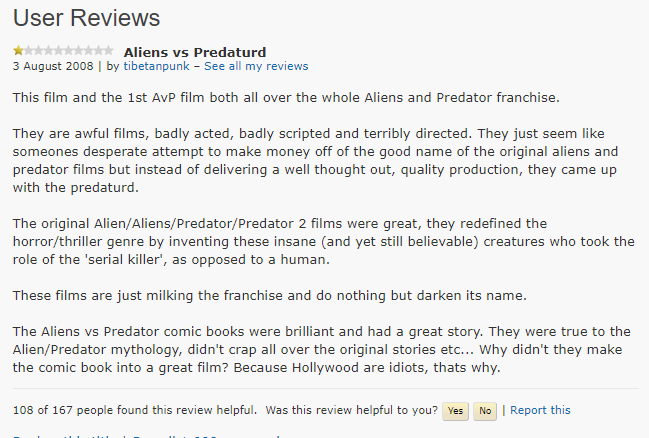The image size is (649, 438).
Task: Follow the 'See all my reviews' link
Action: (256, 66)
